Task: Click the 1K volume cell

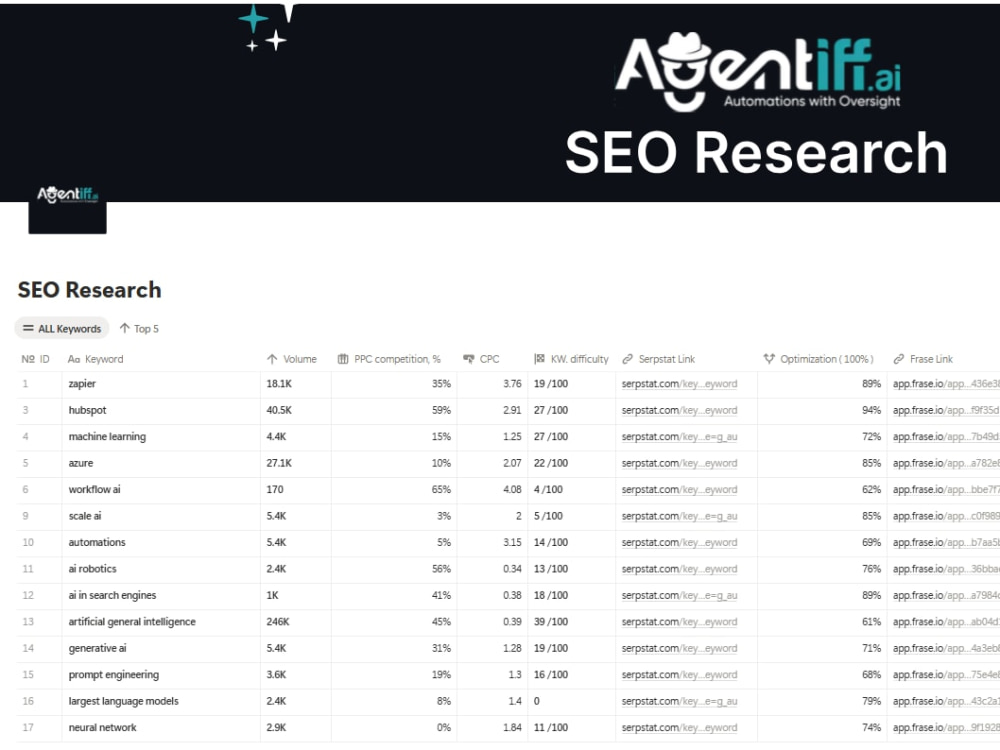Action: (295, 596)
